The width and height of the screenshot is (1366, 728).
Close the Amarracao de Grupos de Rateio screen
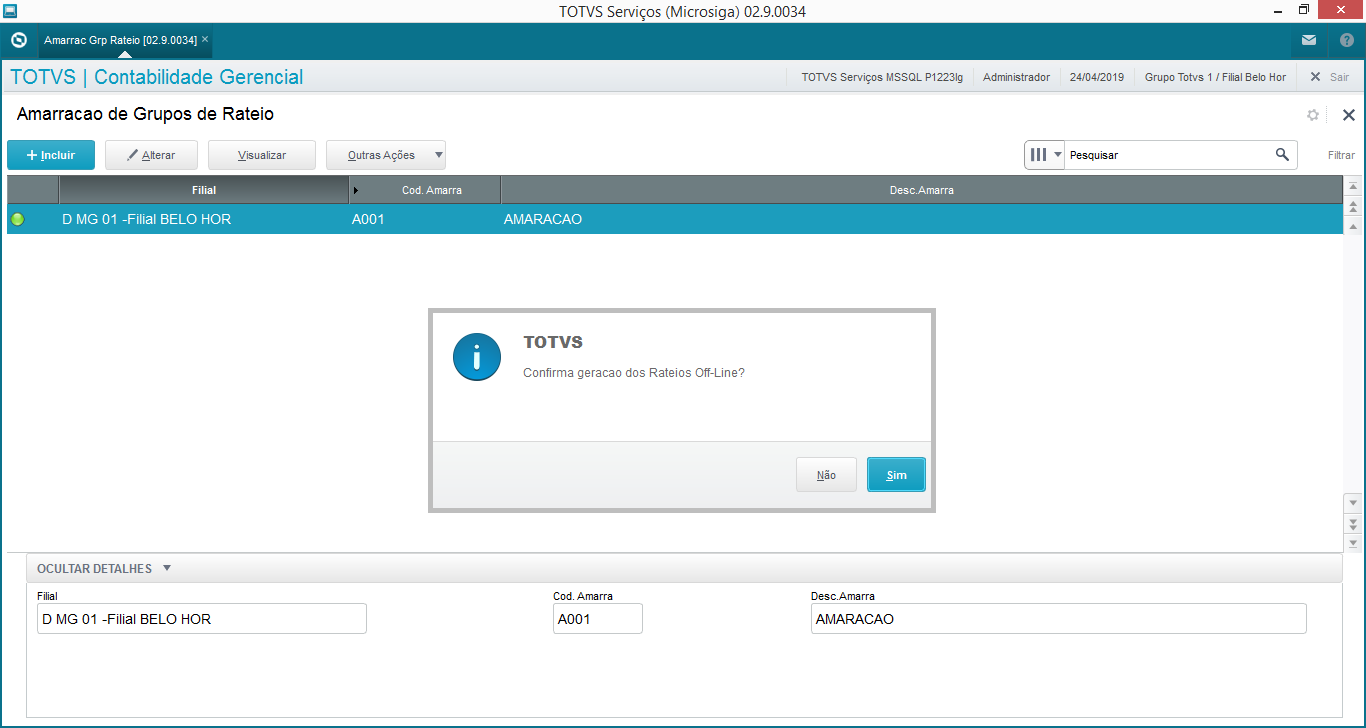point(1348,115)
